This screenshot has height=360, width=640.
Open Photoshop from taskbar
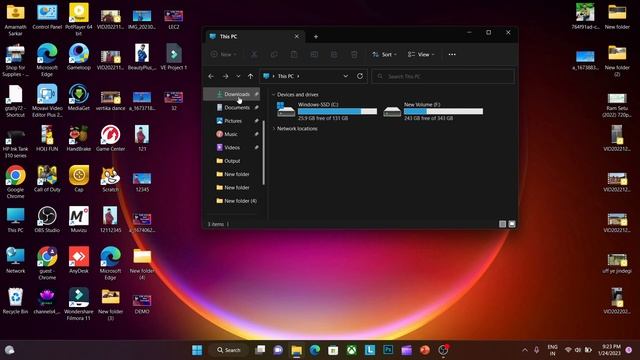point(388,350)
